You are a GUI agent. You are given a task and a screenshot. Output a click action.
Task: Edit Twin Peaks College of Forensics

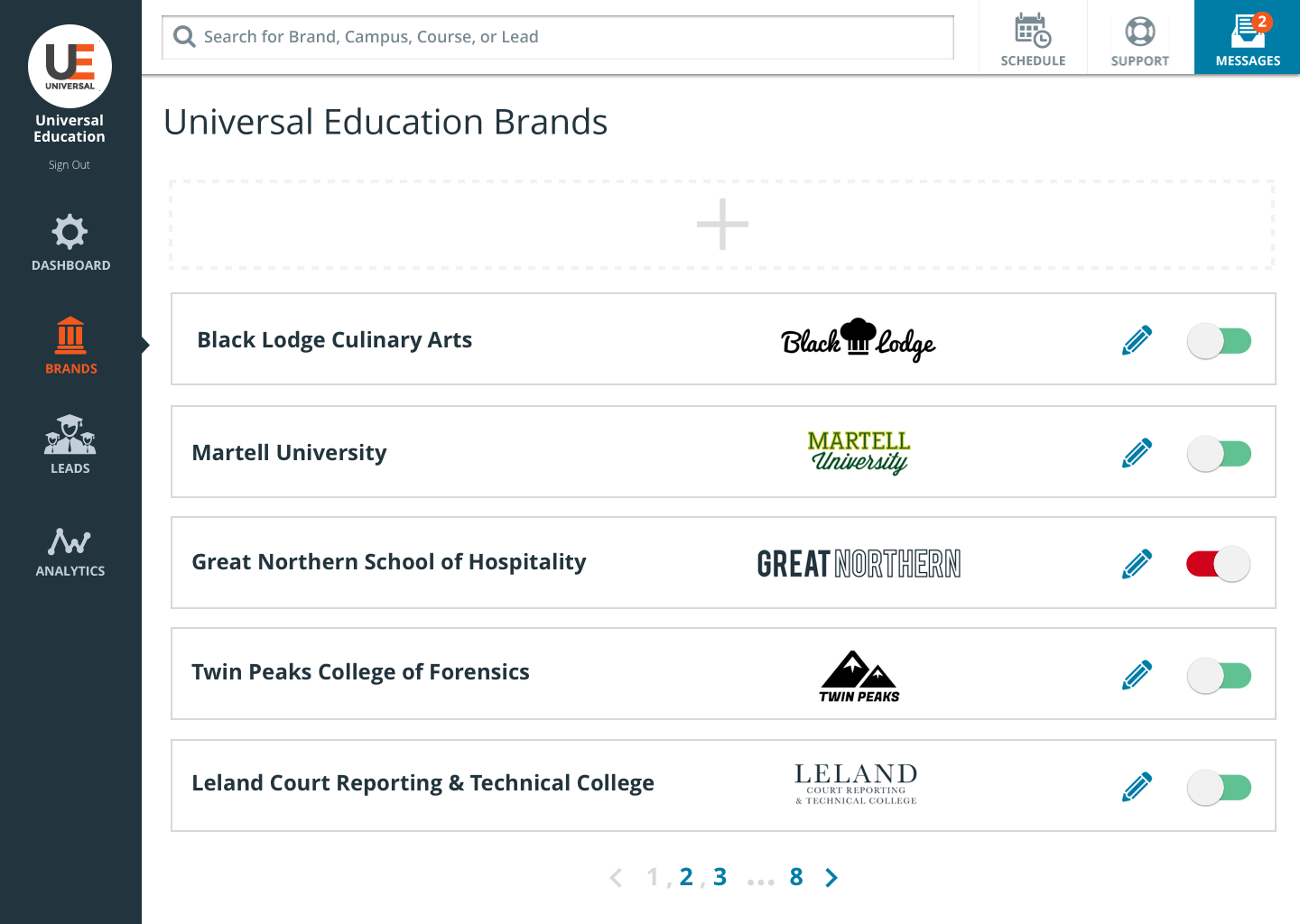(x=1137, y=675)
